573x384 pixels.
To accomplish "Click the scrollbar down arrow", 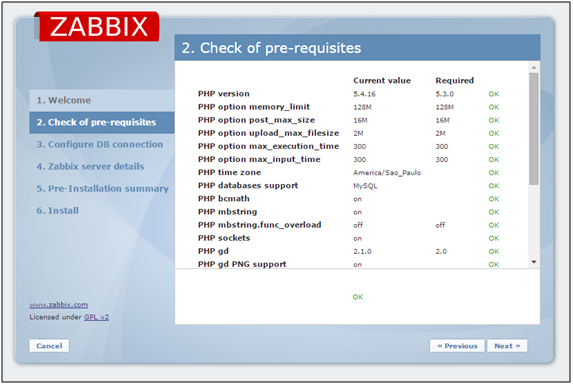I will (x=534, y=262).
